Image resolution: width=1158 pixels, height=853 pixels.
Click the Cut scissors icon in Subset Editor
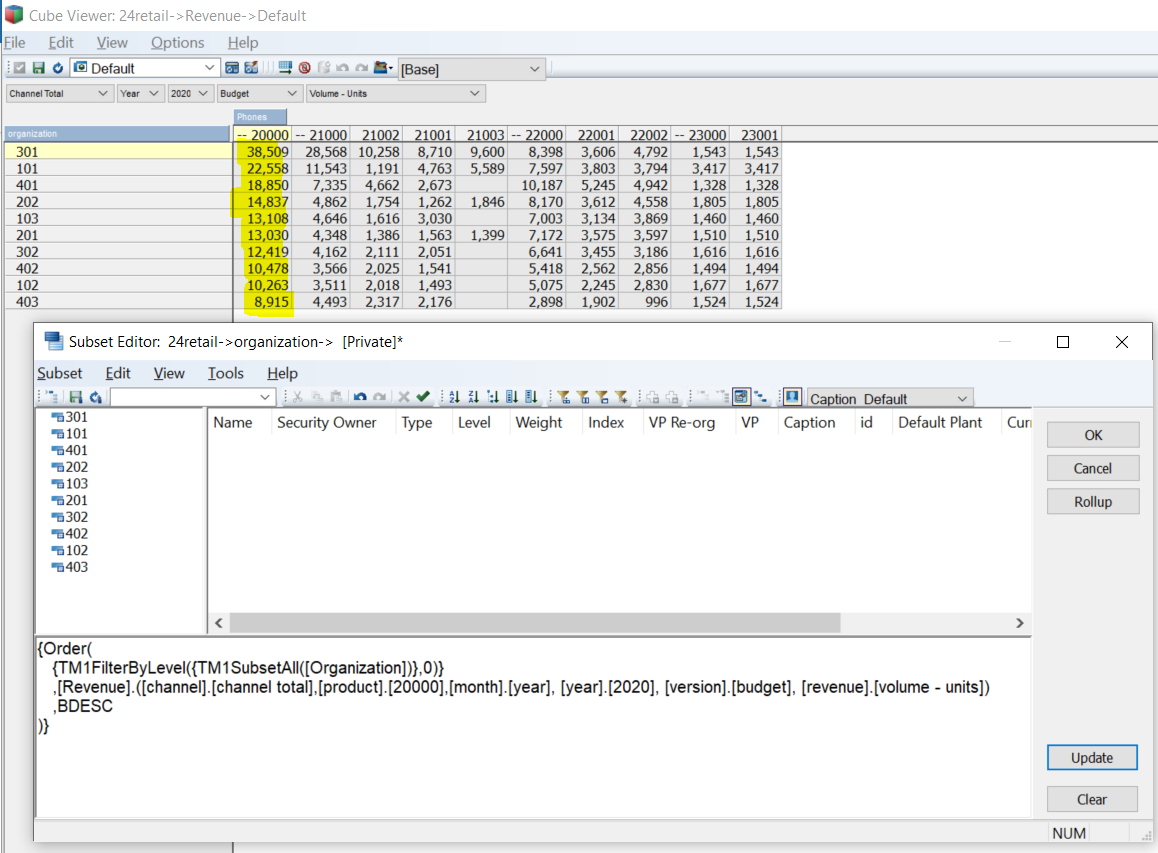(298, 397)
